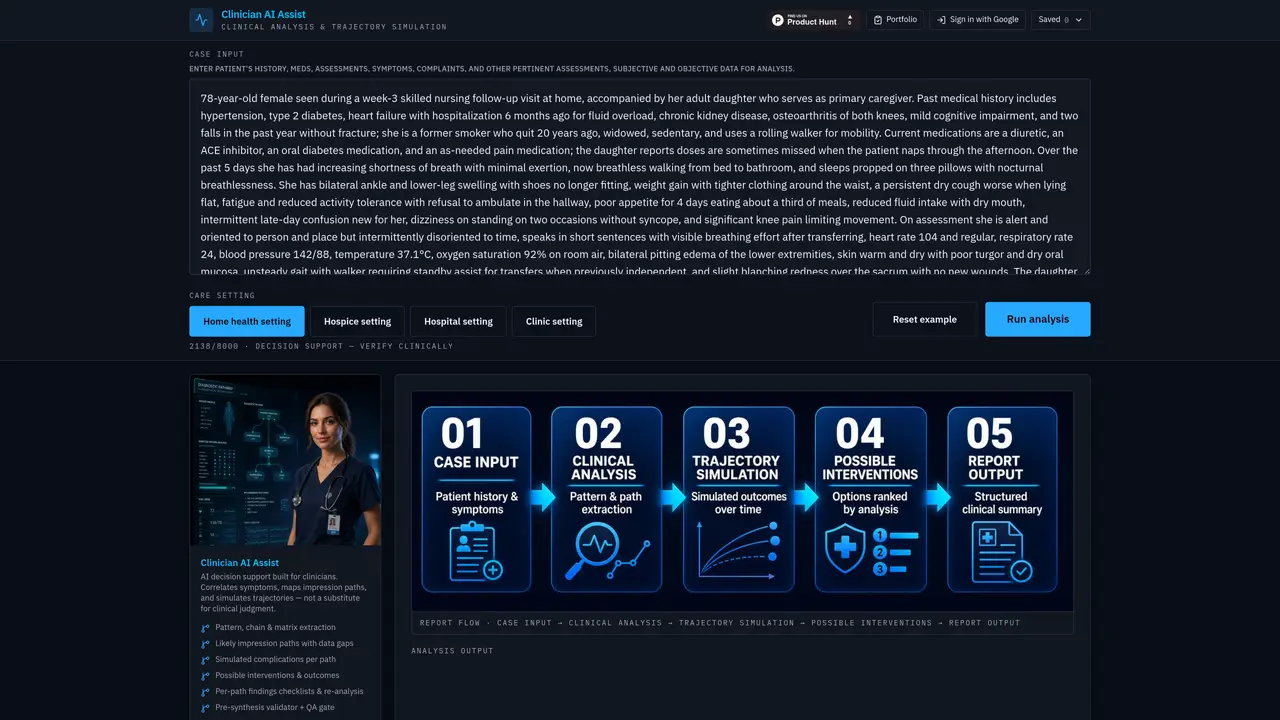Select Hospital setting option
The height and width of the screenshot is (720, 1280).
(x=458, y=321)
